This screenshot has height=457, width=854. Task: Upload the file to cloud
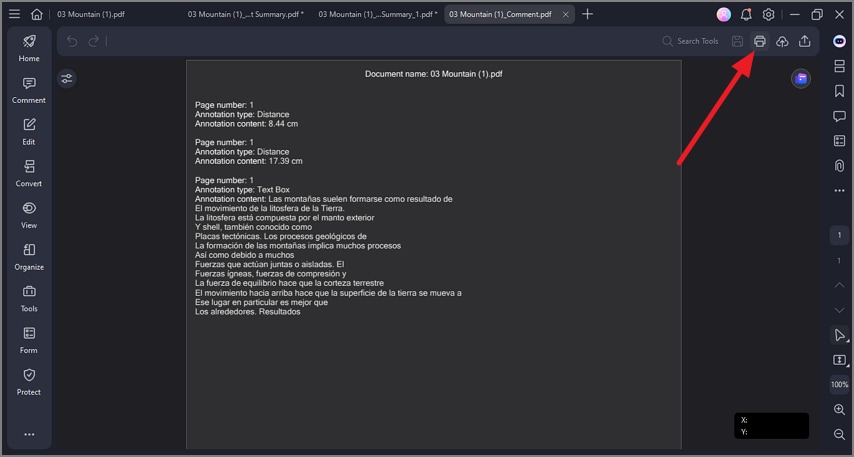click(782, 41)
